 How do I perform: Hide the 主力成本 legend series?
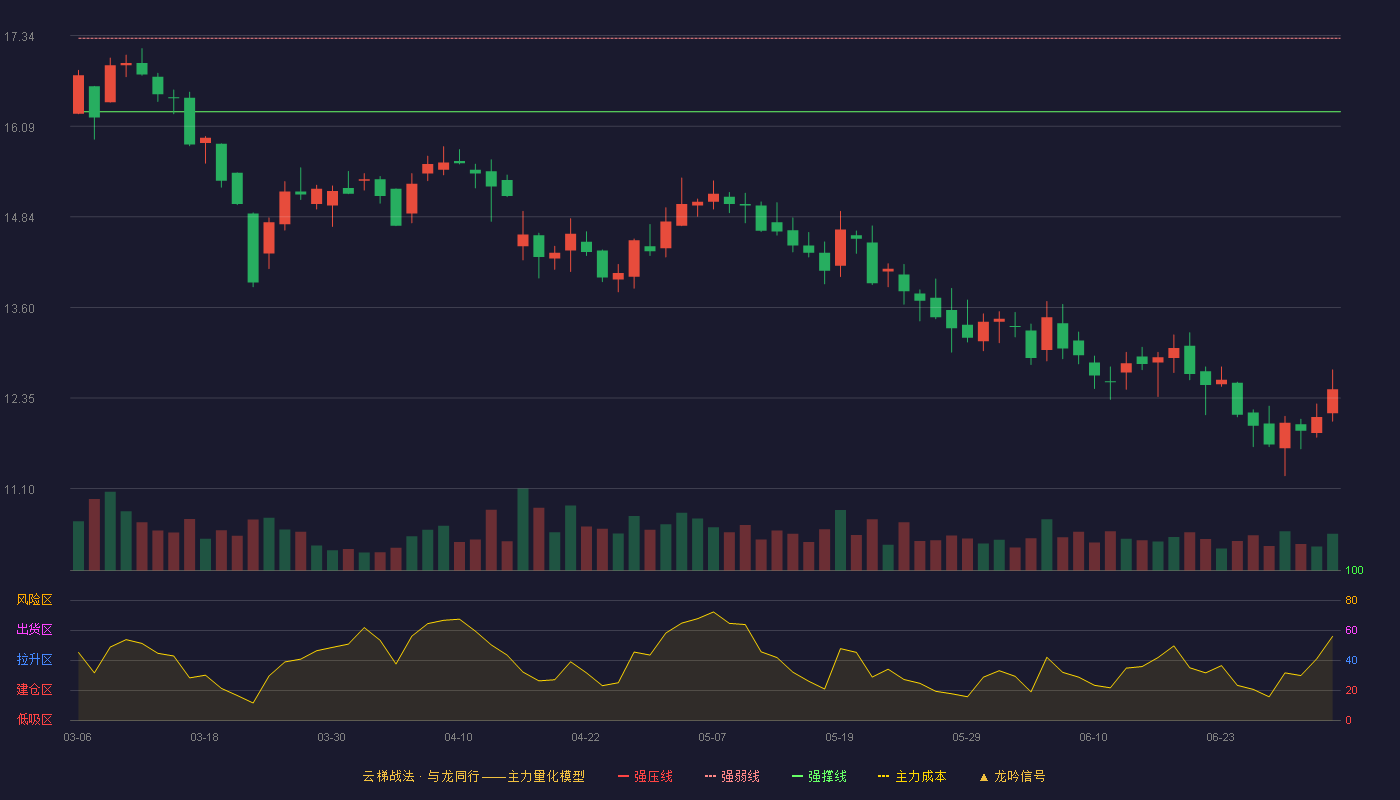tap(912, 776)
